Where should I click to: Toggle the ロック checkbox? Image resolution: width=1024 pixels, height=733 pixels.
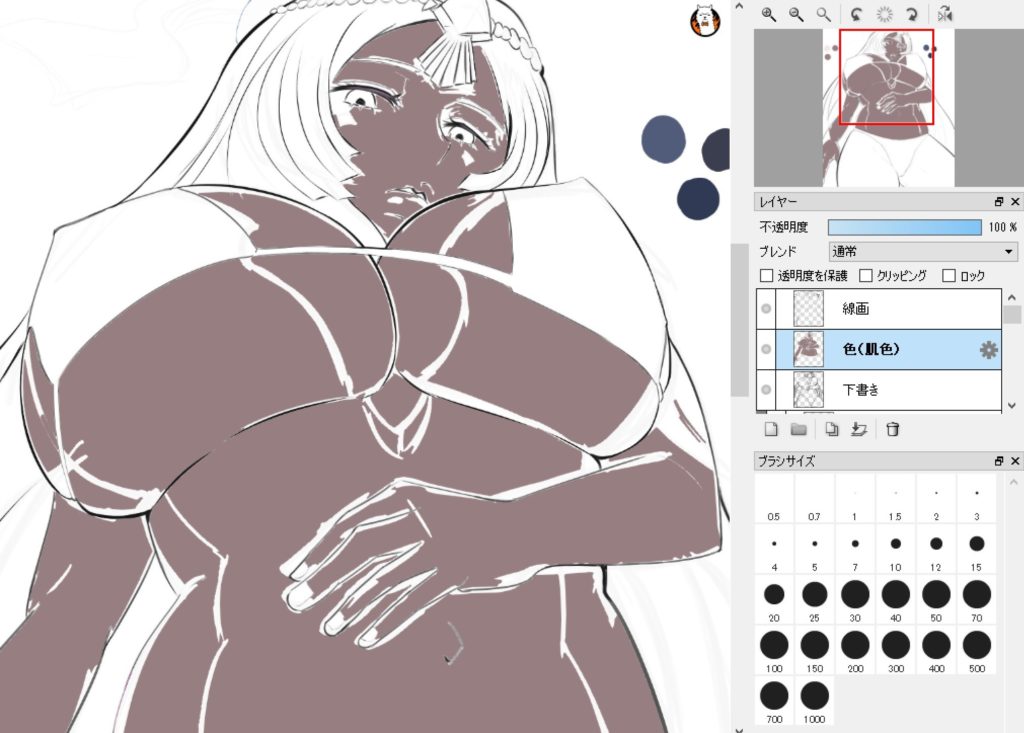pos(949,276)
